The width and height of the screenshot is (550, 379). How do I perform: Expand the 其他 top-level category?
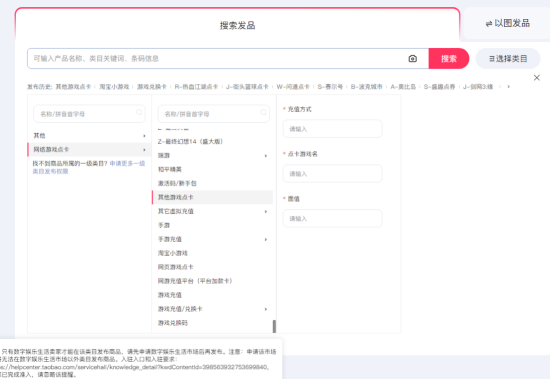tap(144, 136)
